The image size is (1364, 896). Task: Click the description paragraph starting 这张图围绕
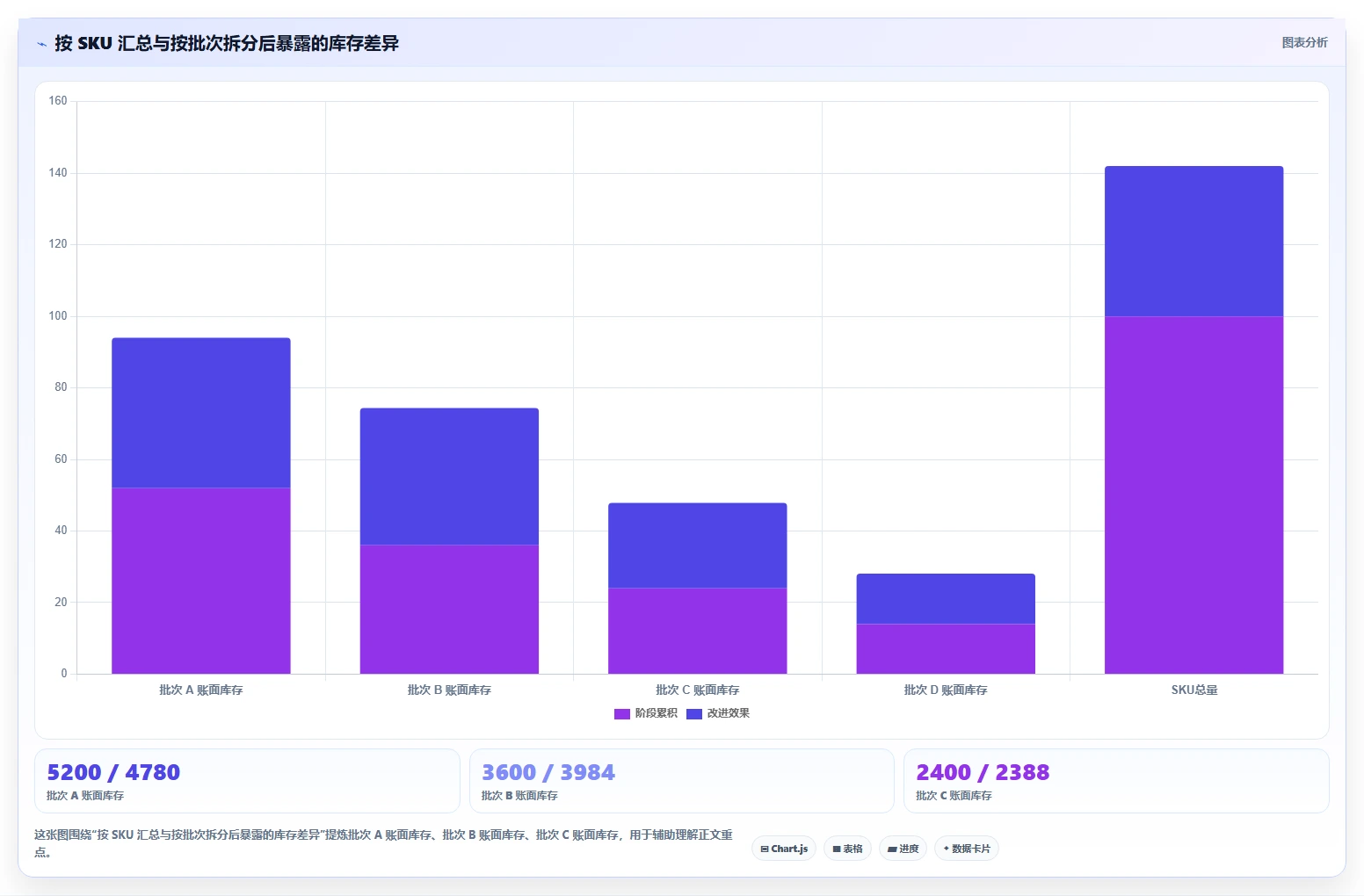tap(383, 843)
